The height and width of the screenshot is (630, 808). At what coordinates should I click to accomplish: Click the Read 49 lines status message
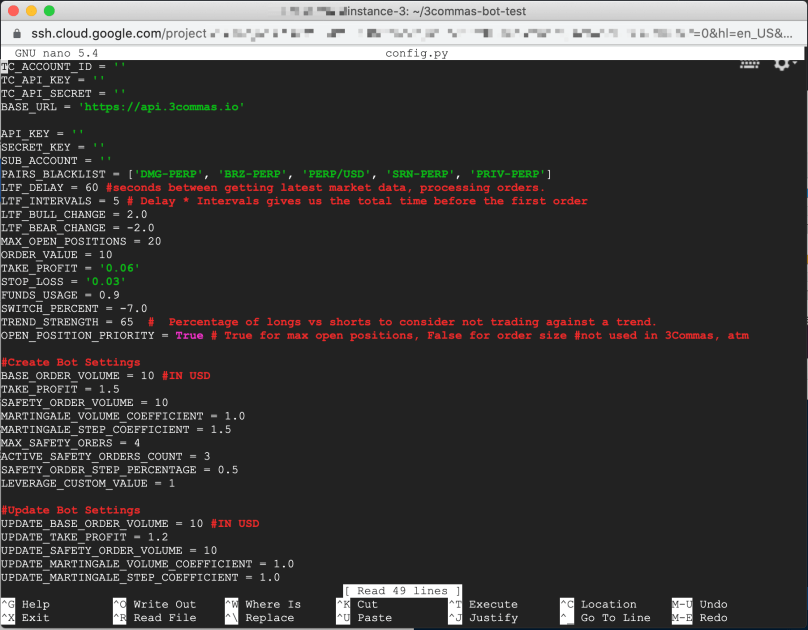pos(401,591)
